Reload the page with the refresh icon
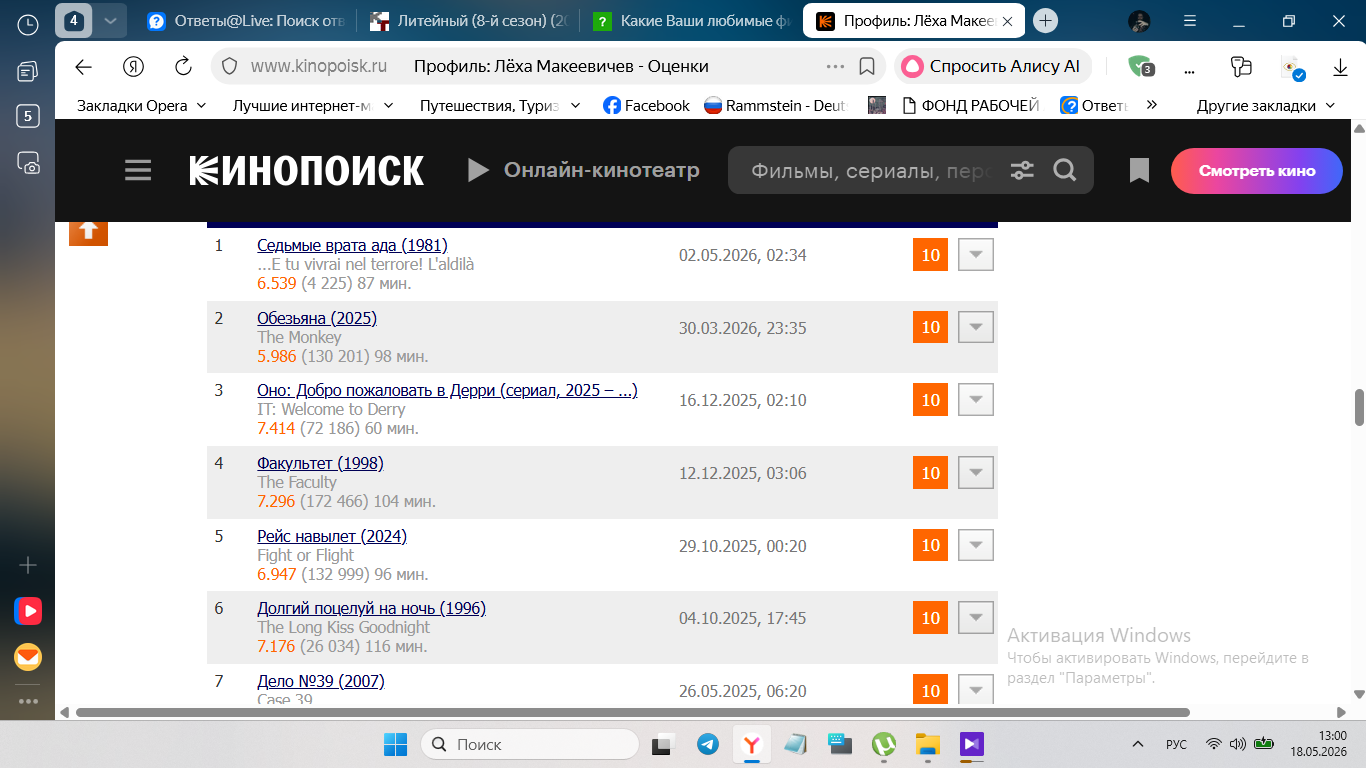 click(x=183, y=66)
